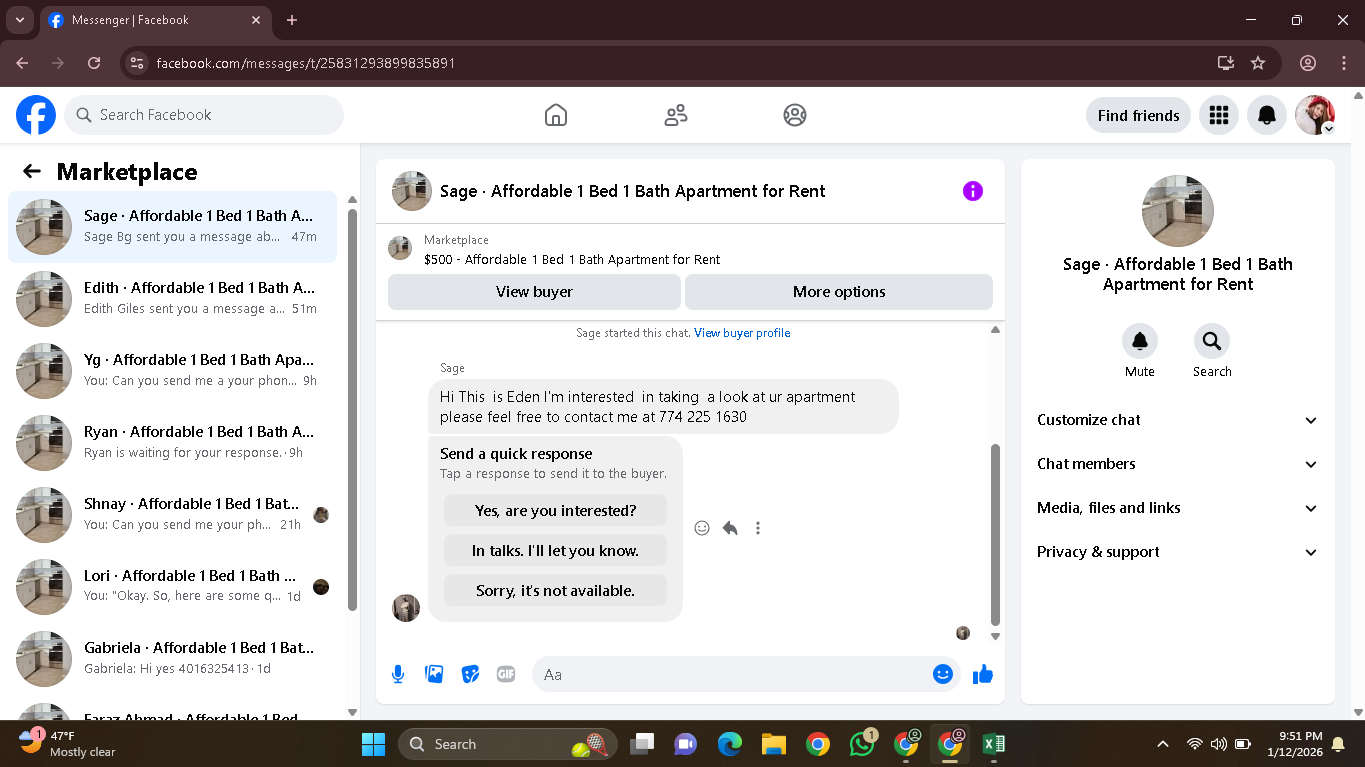Viewport: 1365px width, 767px height.
Task: Expand the Customize chat section
Action: point(1178,420)
